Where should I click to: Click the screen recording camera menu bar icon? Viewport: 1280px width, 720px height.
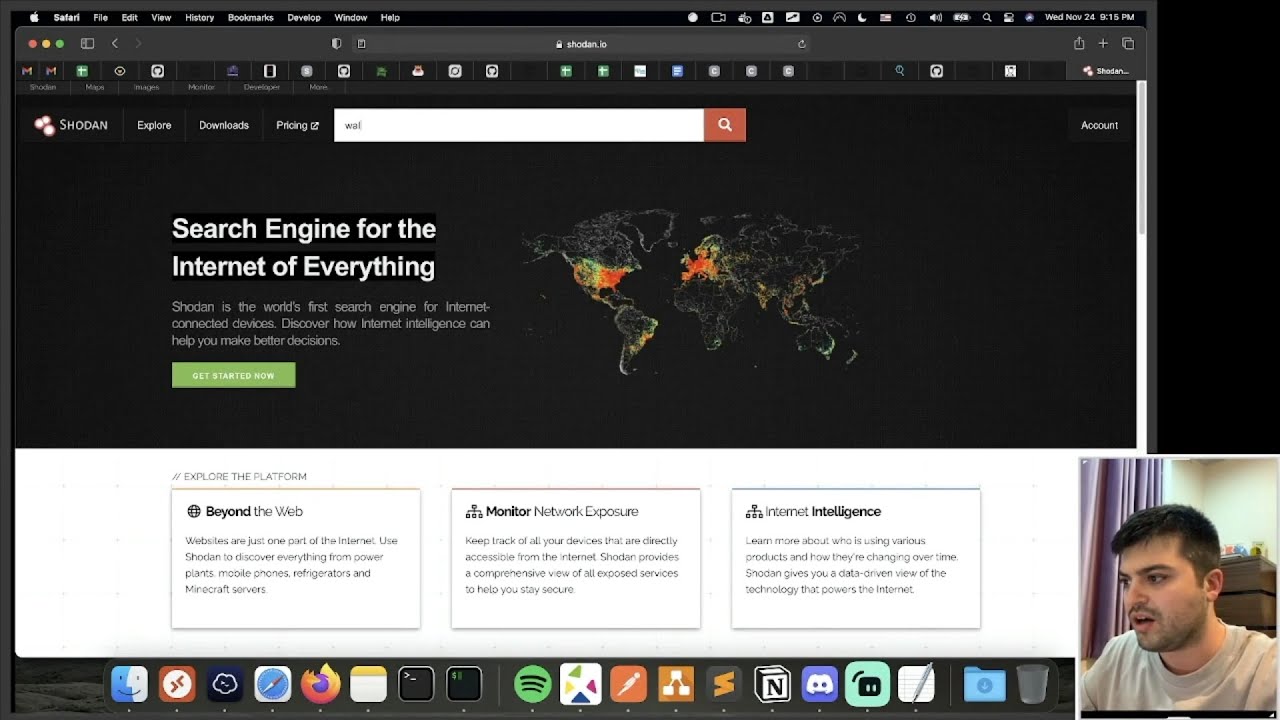point(718,17)
